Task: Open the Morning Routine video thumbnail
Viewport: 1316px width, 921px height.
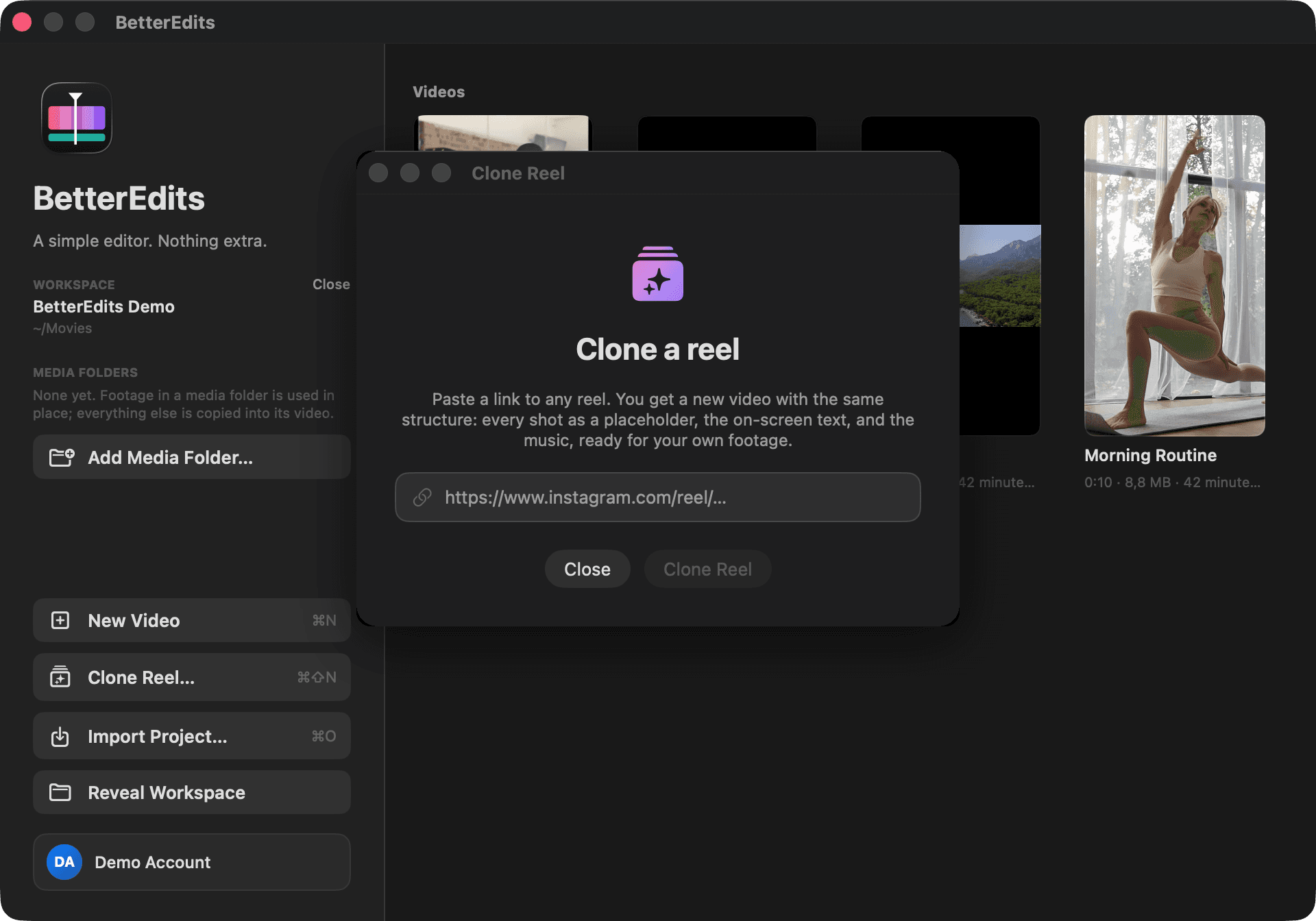Action: pos(1175,275)
